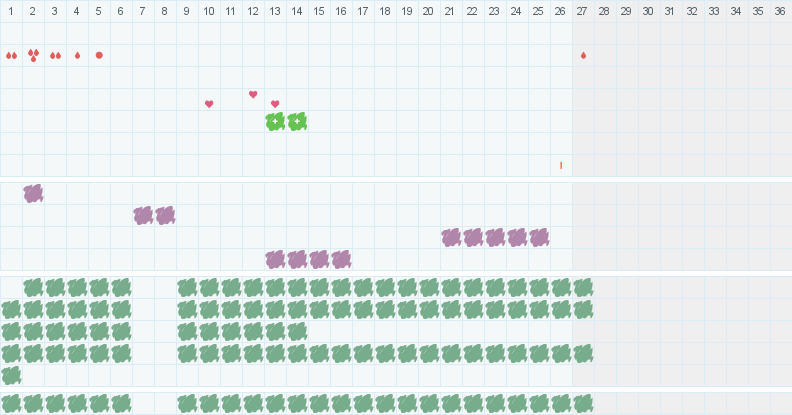
Task: Click the heart icon on day 13
Action: 275,104
